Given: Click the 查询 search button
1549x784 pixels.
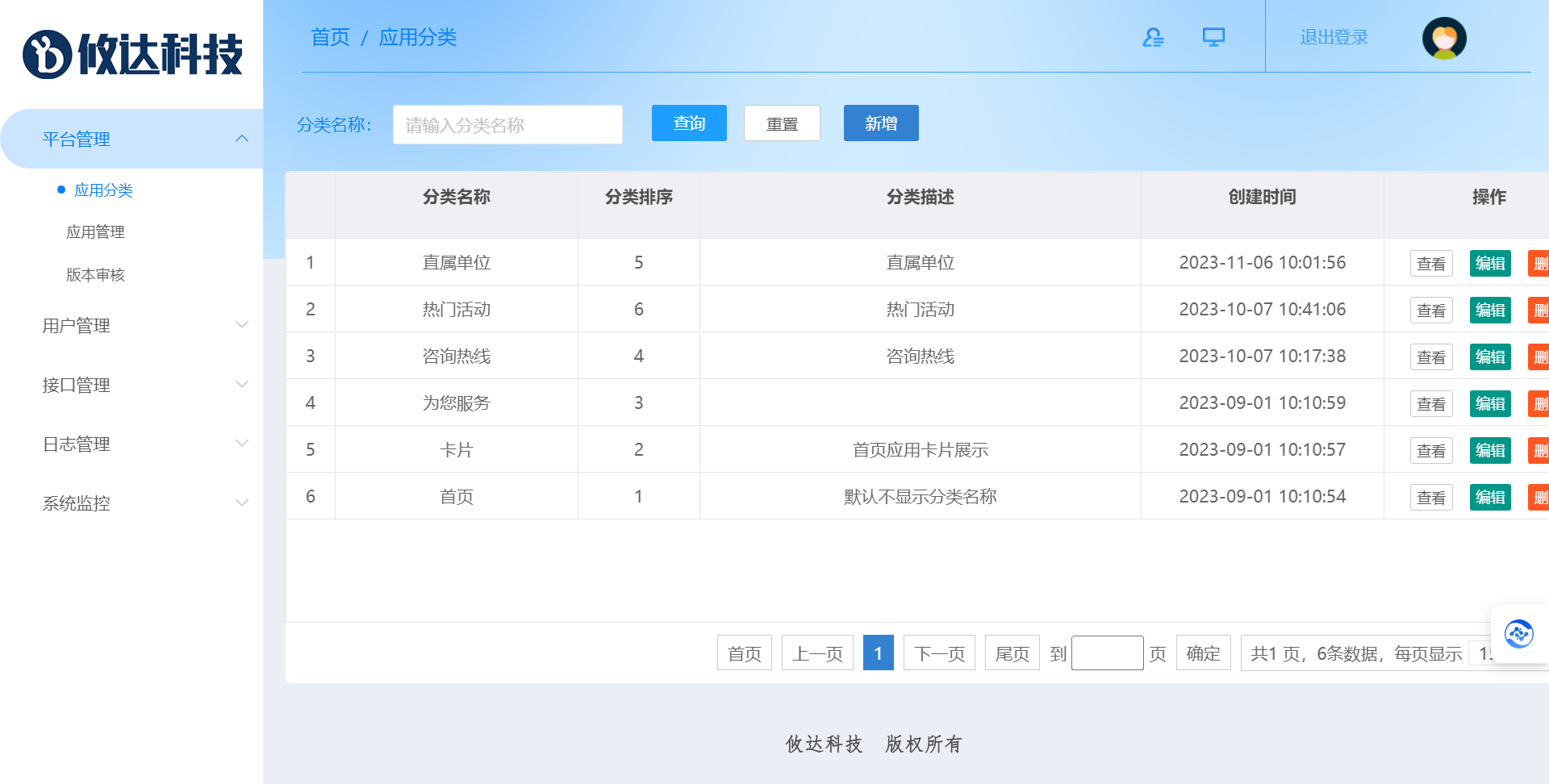Looking at the screenshot, I should coord(689,123).
